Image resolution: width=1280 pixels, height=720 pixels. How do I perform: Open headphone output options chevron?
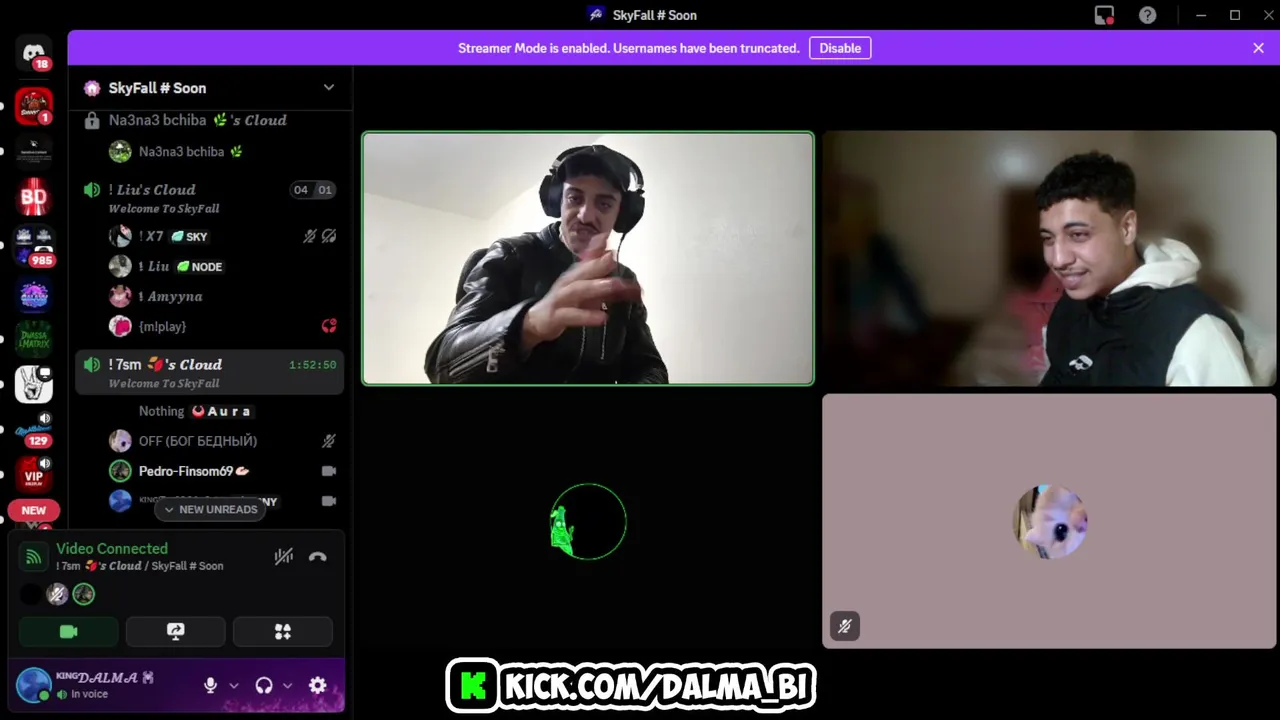tap(288, 686)
